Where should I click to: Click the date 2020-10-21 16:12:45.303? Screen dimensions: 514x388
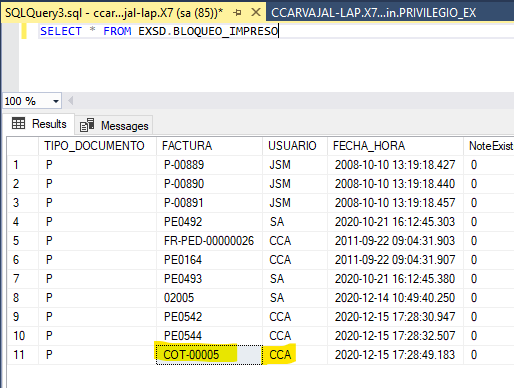[x=395, y=222]
